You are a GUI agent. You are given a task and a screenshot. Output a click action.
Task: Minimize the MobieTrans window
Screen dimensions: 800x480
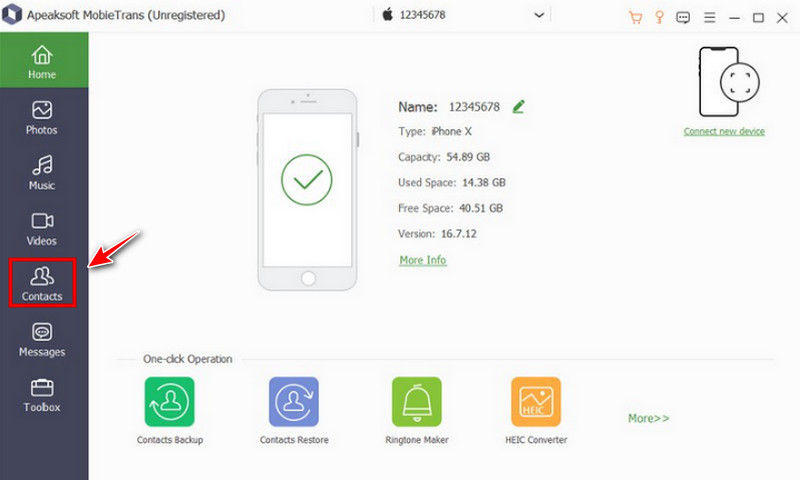734,18
